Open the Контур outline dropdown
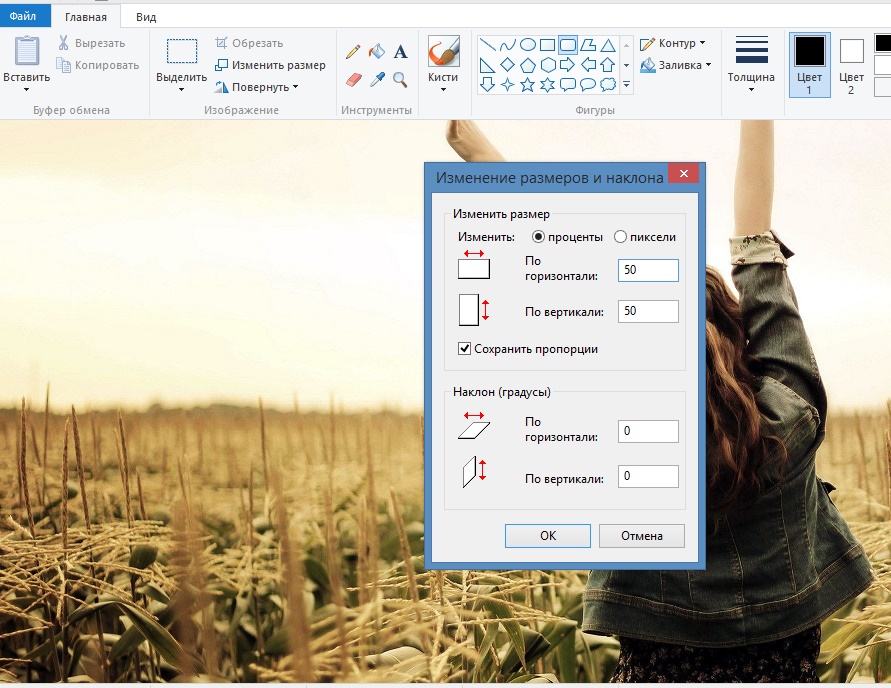The height and width of the screenshot is (688, 891). pos(673,43)
